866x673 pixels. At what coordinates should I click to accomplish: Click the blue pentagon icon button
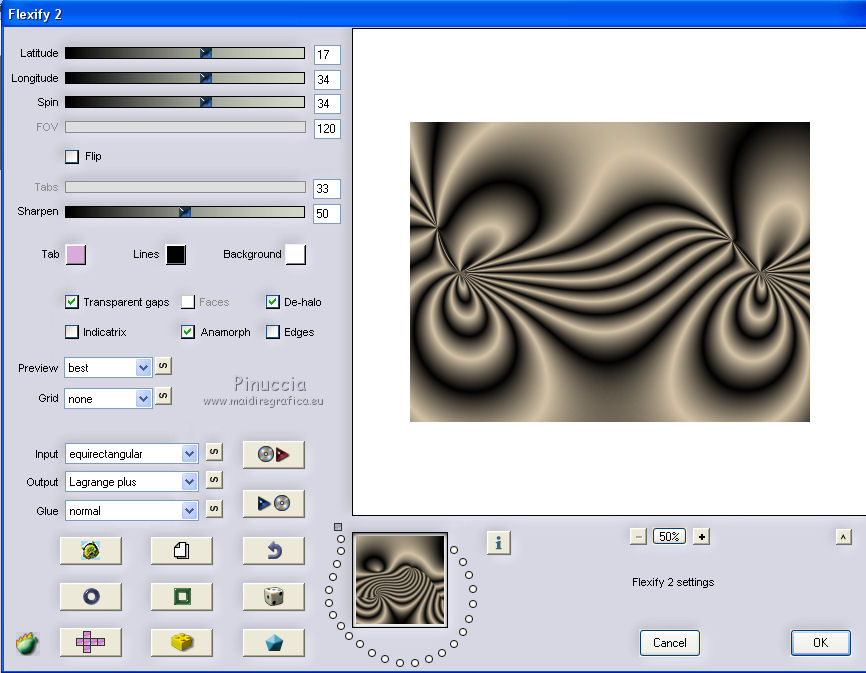click(x=273, y=642)
